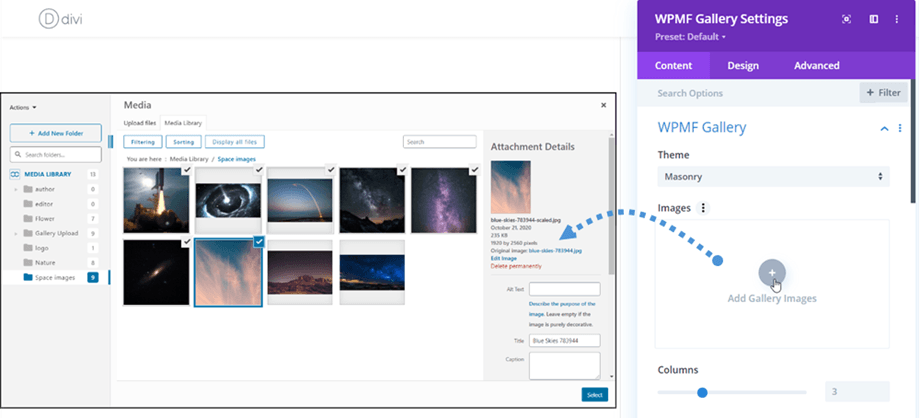Collapse the WPMF Gallery section chevron
Screen dimensions: 920x418
click(x=884, y=128)
